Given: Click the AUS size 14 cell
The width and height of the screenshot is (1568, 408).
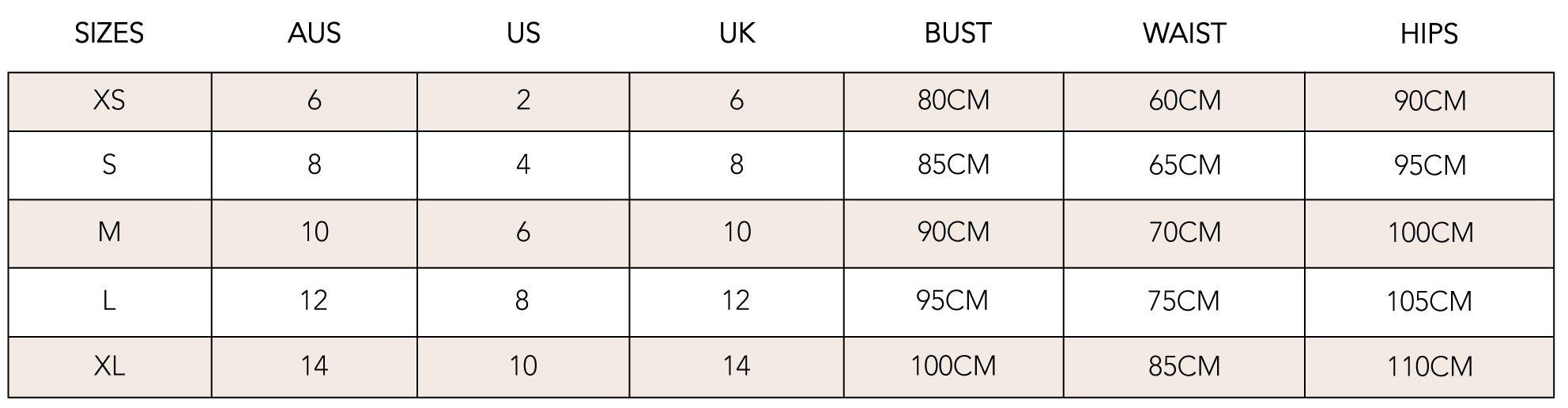Looking at the screenshot, I should pos(314,366).
